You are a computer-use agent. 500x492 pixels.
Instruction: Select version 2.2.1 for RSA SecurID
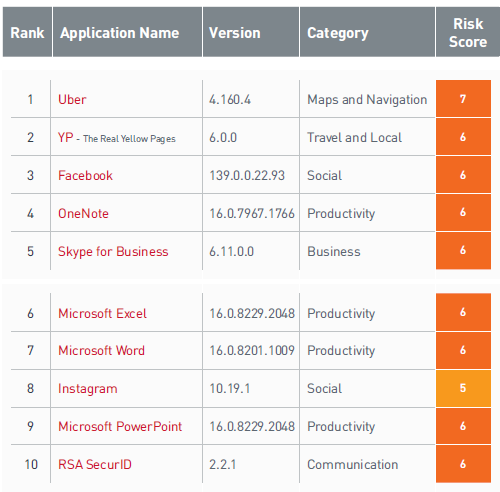(x=222, y=464)
